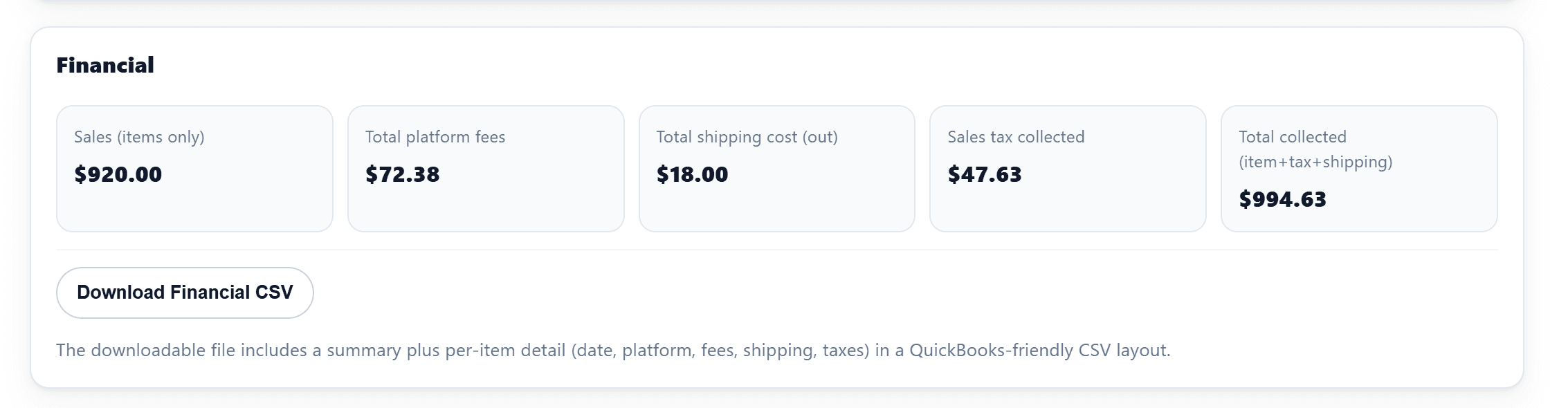Click the Total platform fees label

[436, 137]
